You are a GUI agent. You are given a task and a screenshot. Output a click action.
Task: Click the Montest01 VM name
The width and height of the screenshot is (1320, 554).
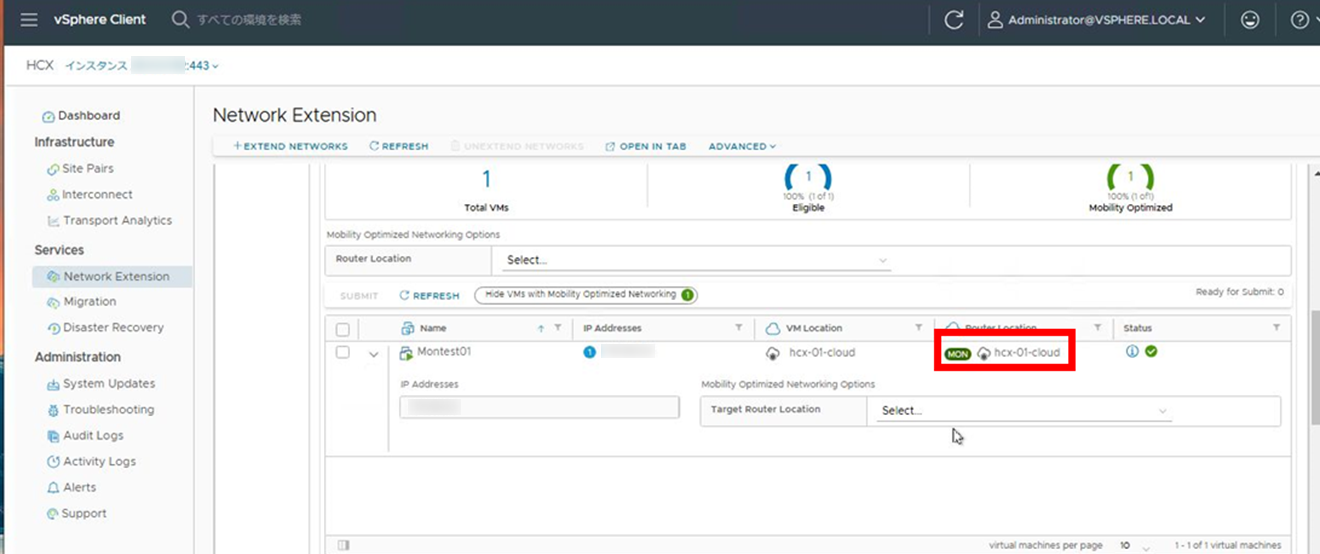point(444,352)
